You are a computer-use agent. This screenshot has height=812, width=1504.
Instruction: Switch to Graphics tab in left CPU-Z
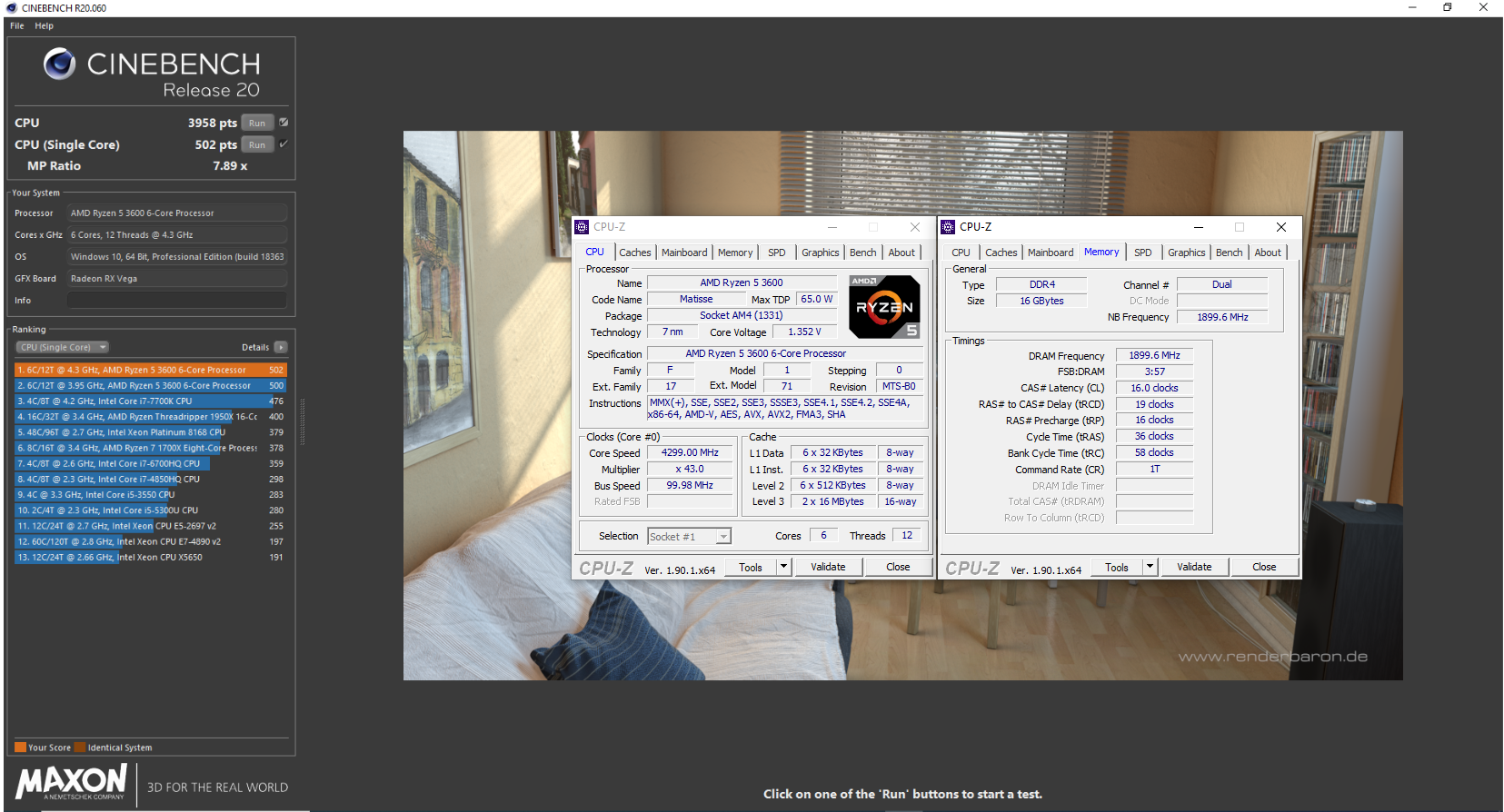pos(821,253)
